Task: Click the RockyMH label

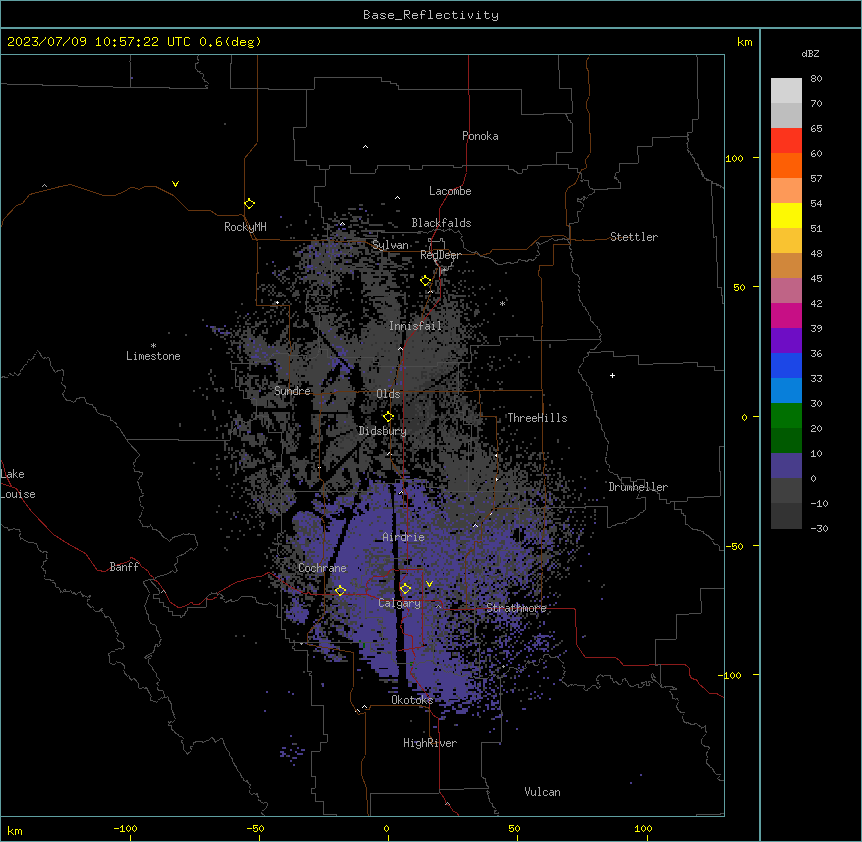Action: [245, 227]
